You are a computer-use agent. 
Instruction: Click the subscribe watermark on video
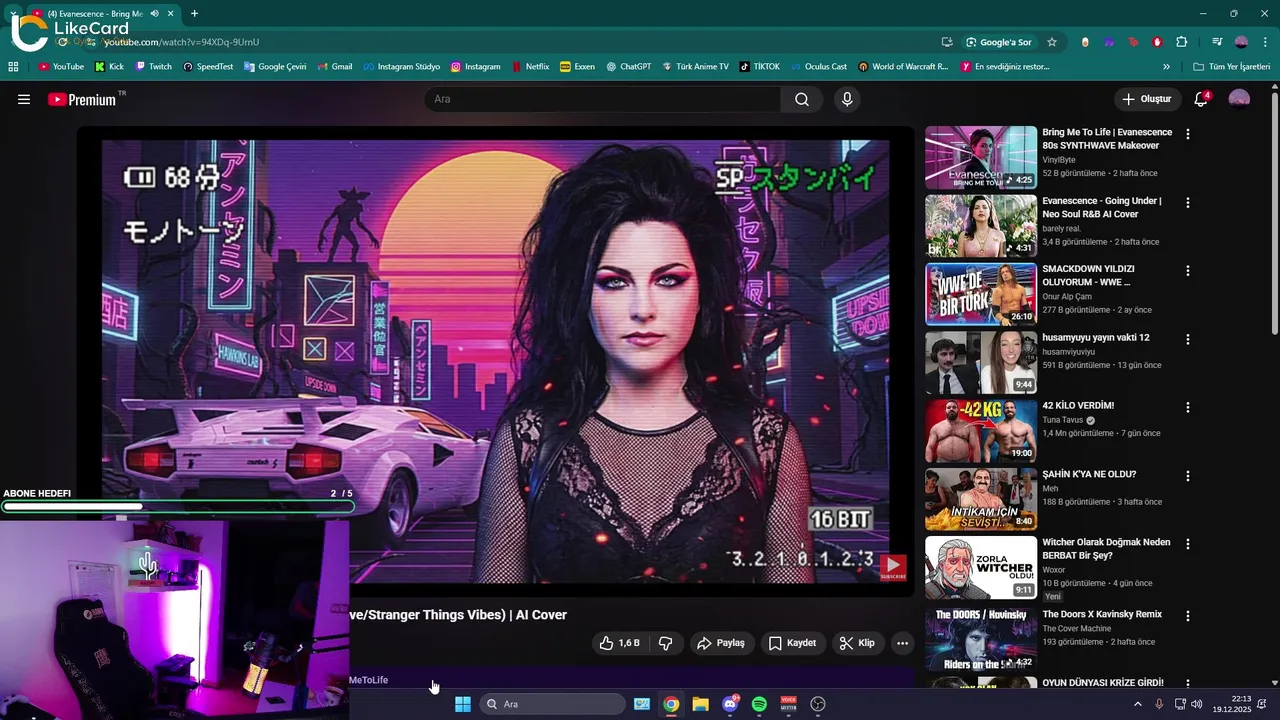[893, 568]
